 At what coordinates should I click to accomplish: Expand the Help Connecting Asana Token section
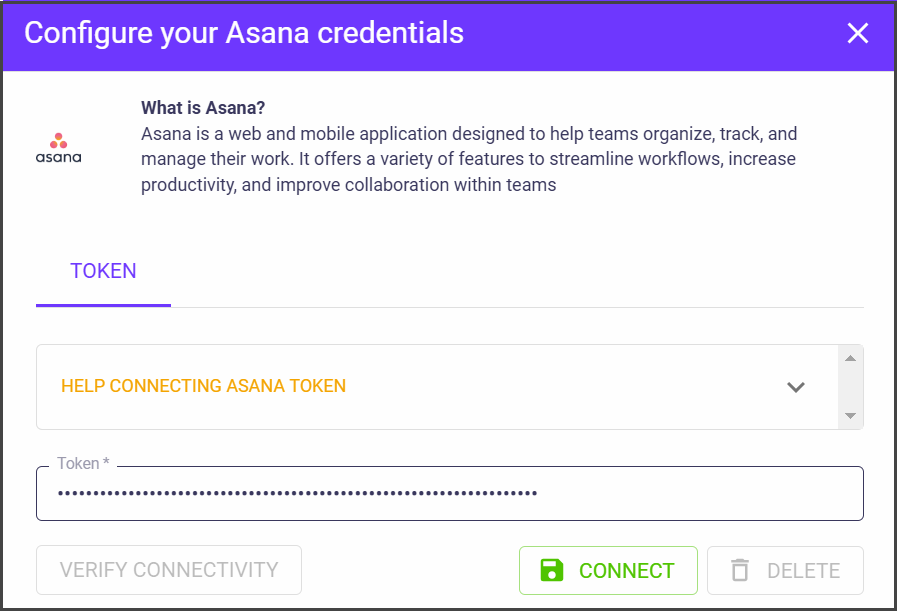pyautogui.click(x=204, y=386)
